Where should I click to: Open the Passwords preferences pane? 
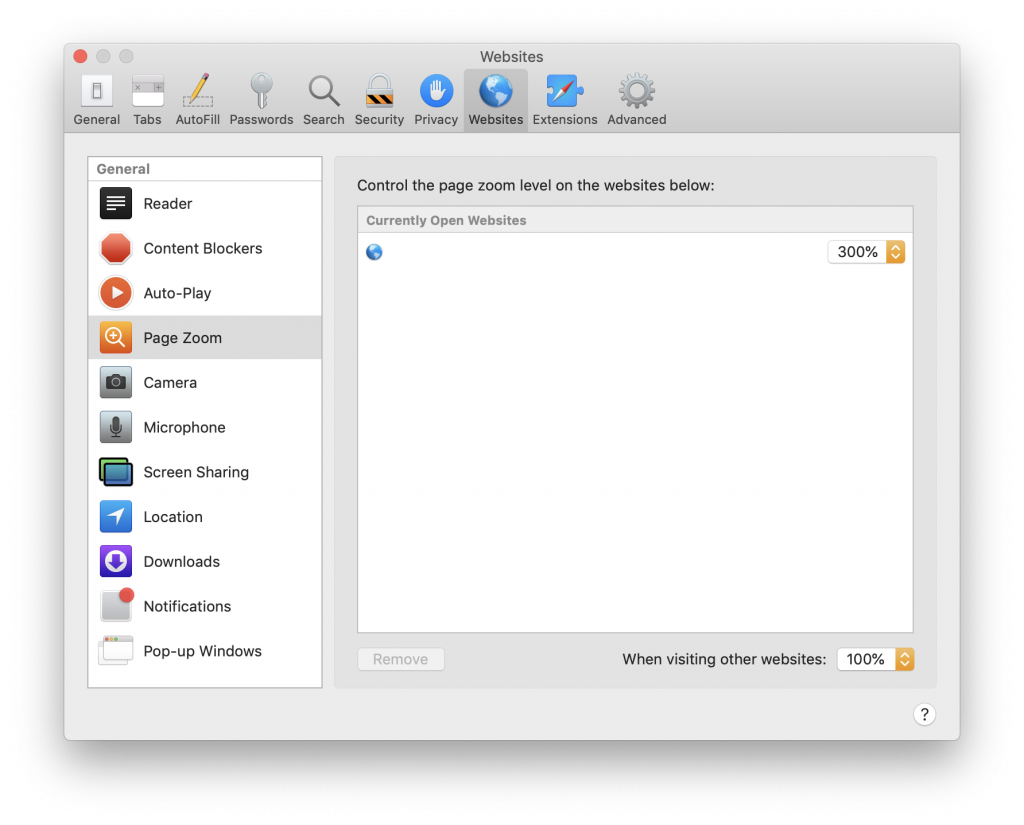pyautogui.click(x=261, y=100)
